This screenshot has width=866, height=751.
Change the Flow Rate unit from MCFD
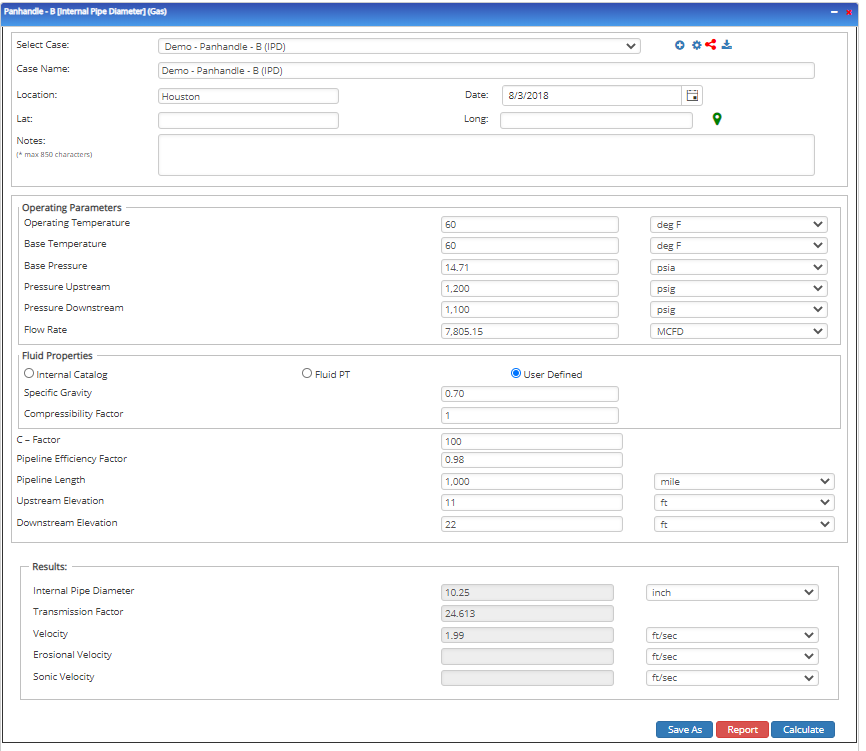[739, 331]
